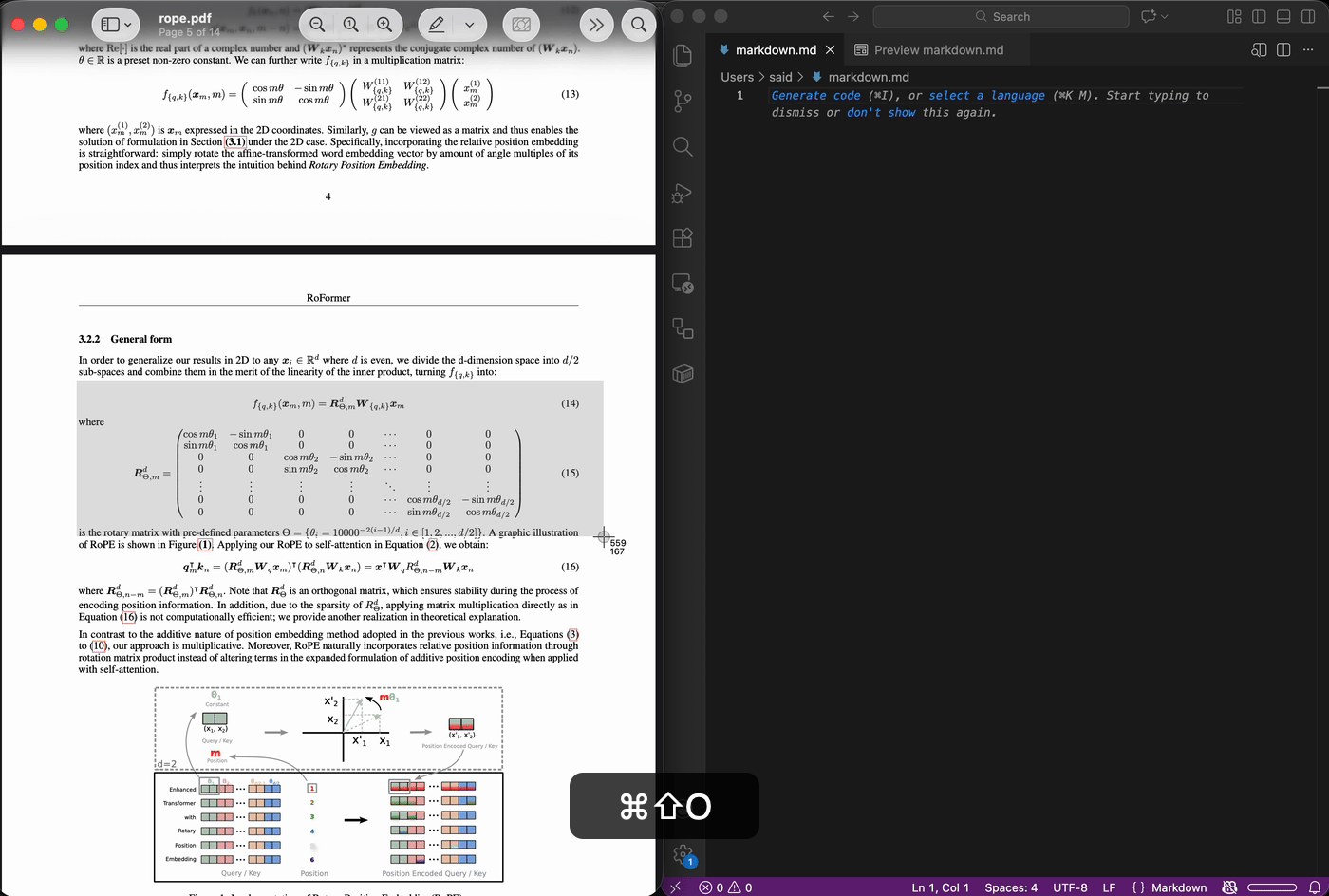Click the Generate code link in editor
The width and height of the screenshot is (1329, 896).
815,95
